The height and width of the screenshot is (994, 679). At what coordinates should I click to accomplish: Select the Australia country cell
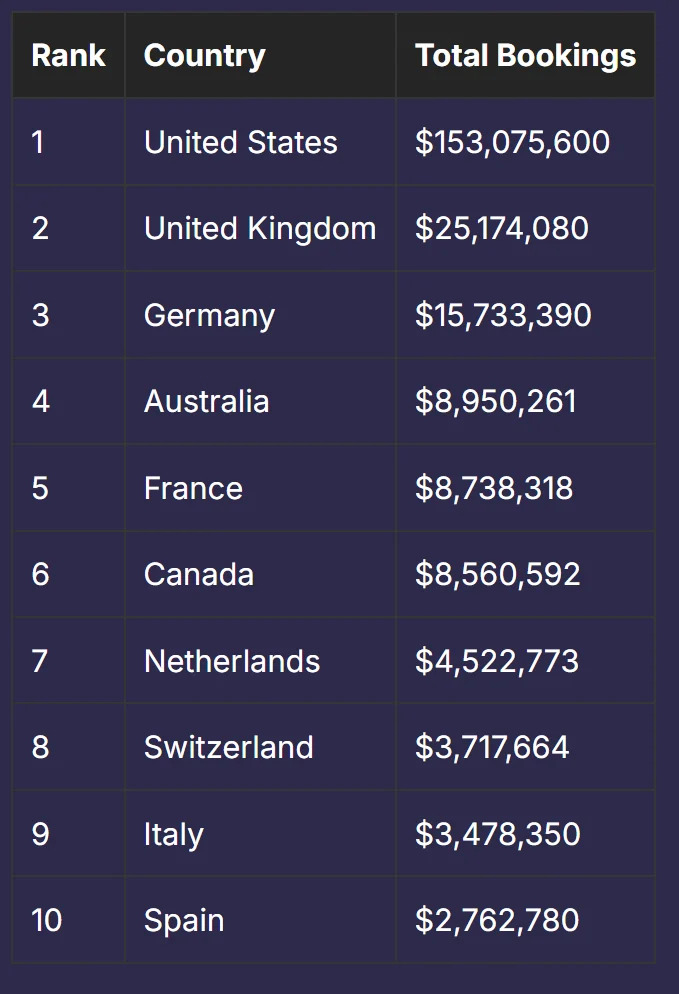click(206, 401)
